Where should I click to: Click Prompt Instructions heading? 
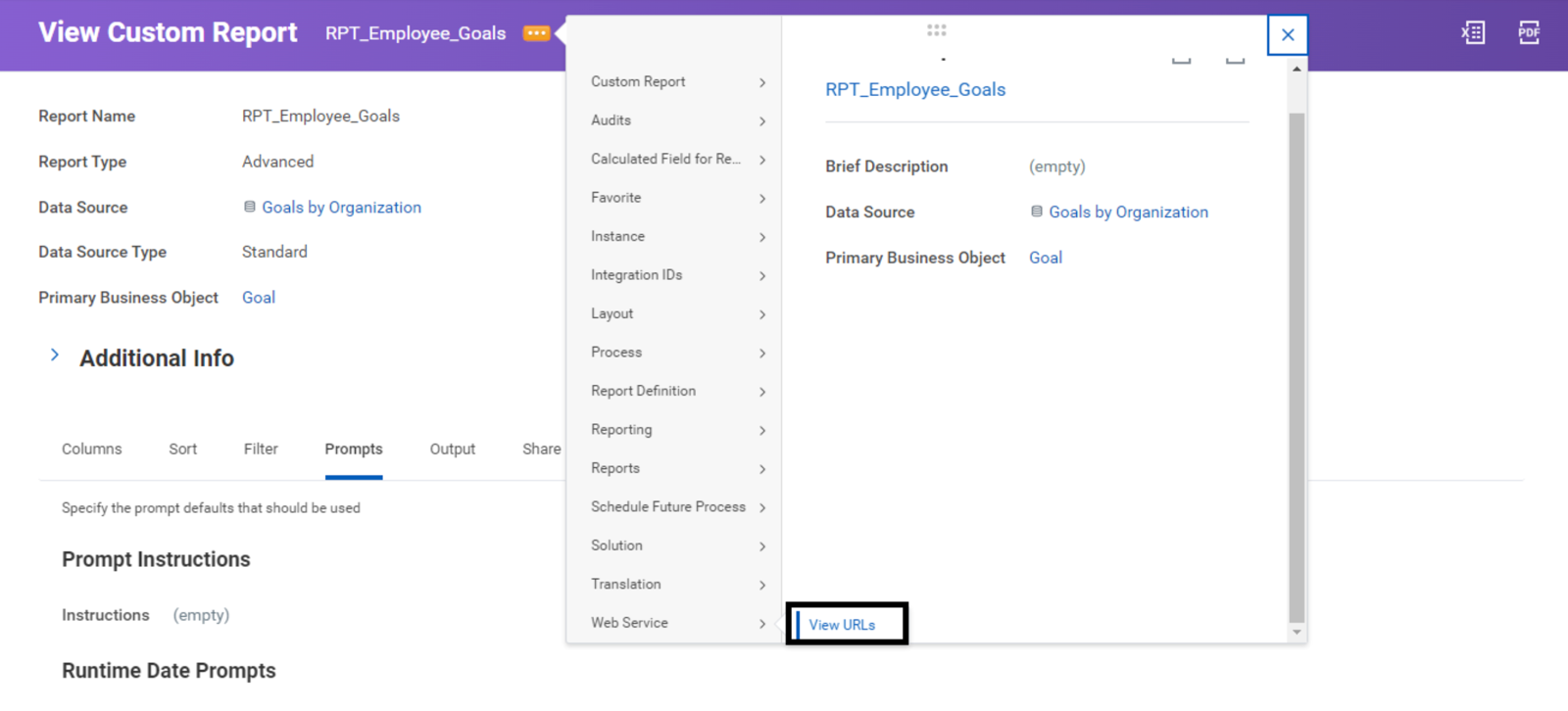click(x=156, y=559)
